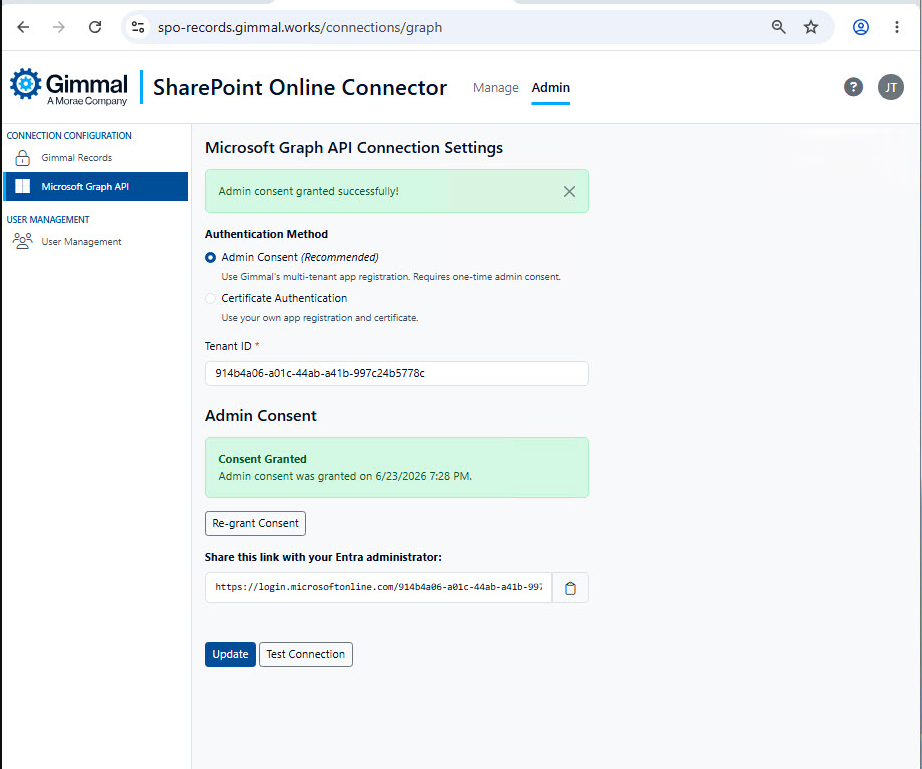Click the Test Connection button

coord(306,654)
